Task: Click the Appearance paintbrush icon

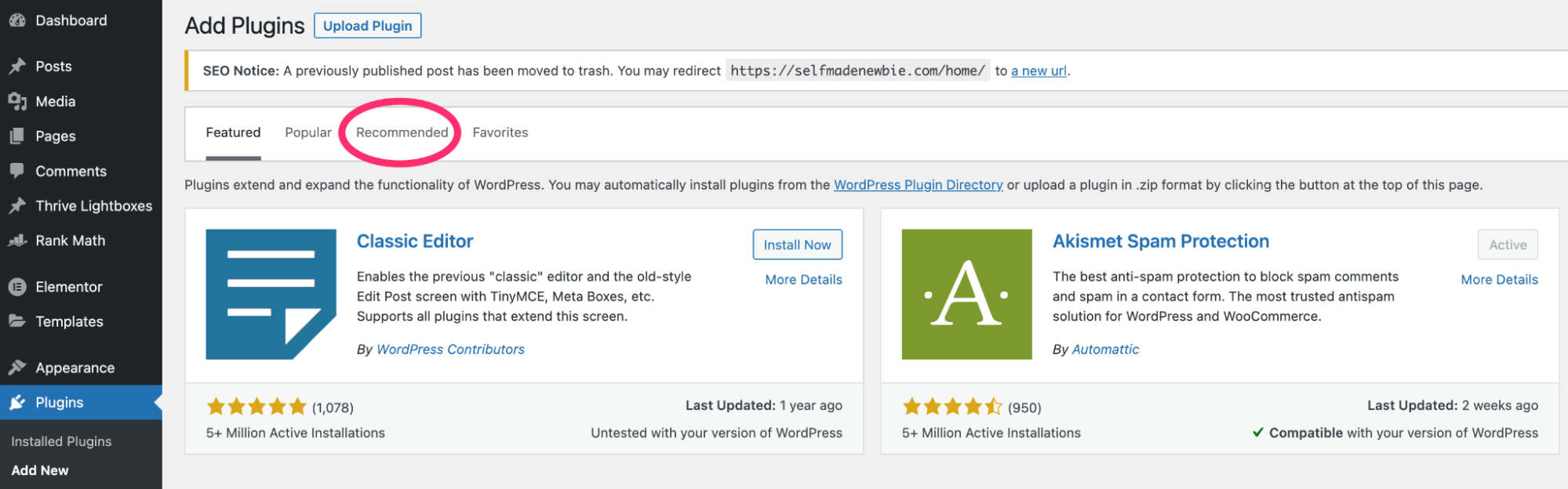Action: pyautogui.click(x=17, y=368)
